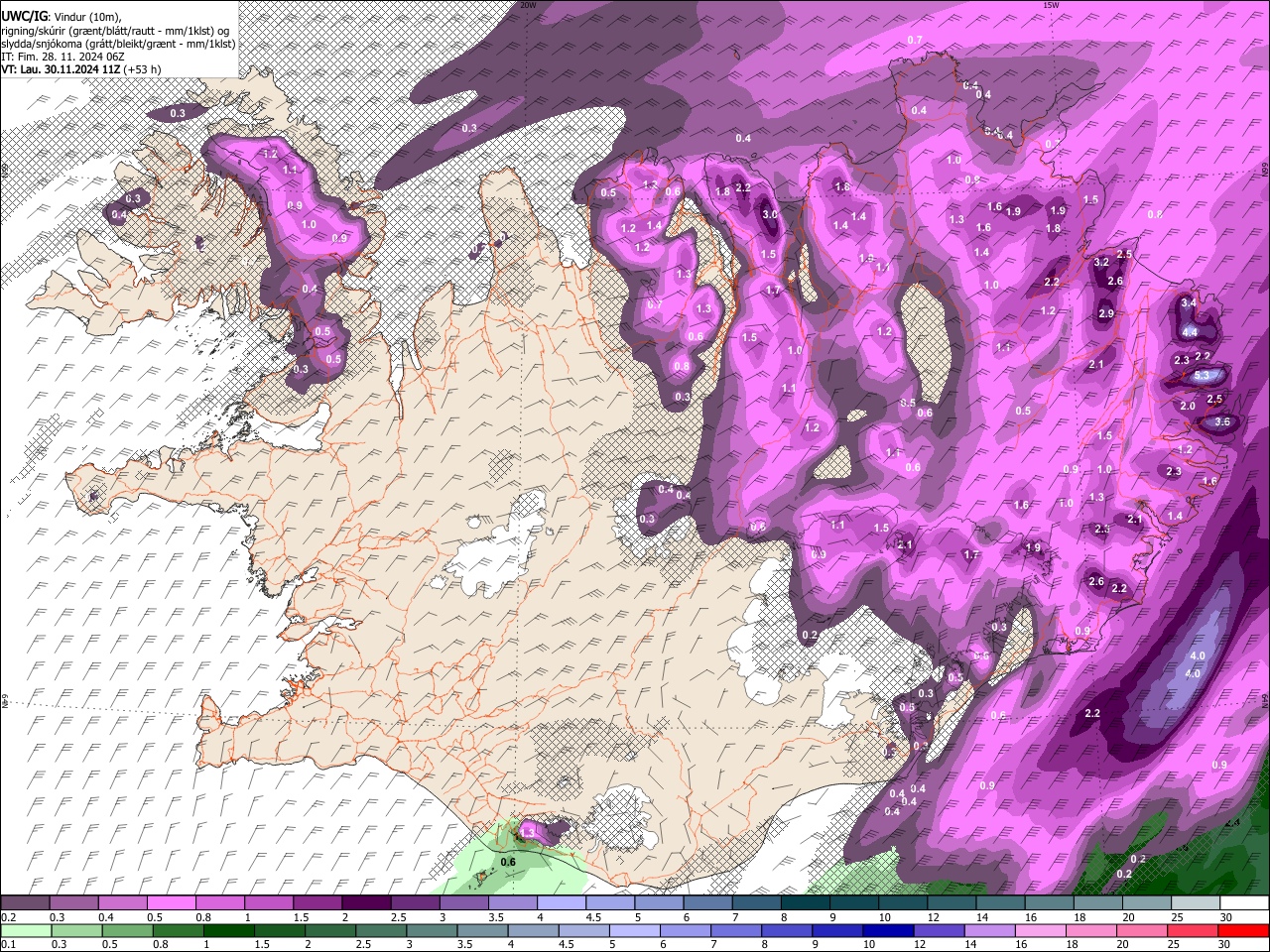
Task: Click the bold 0.6 value on the south coast
Action: coord(508,862)
